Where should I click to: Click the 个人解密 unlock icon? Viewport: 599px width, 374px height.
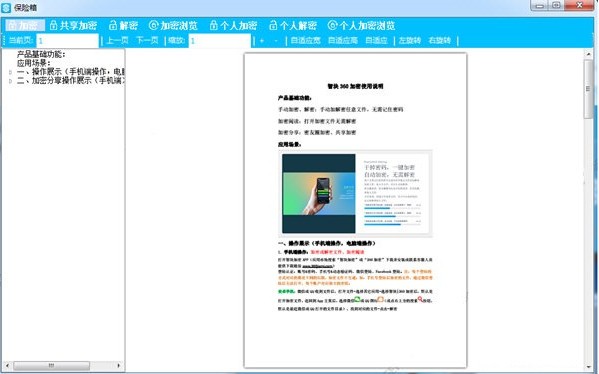point(273,26)
